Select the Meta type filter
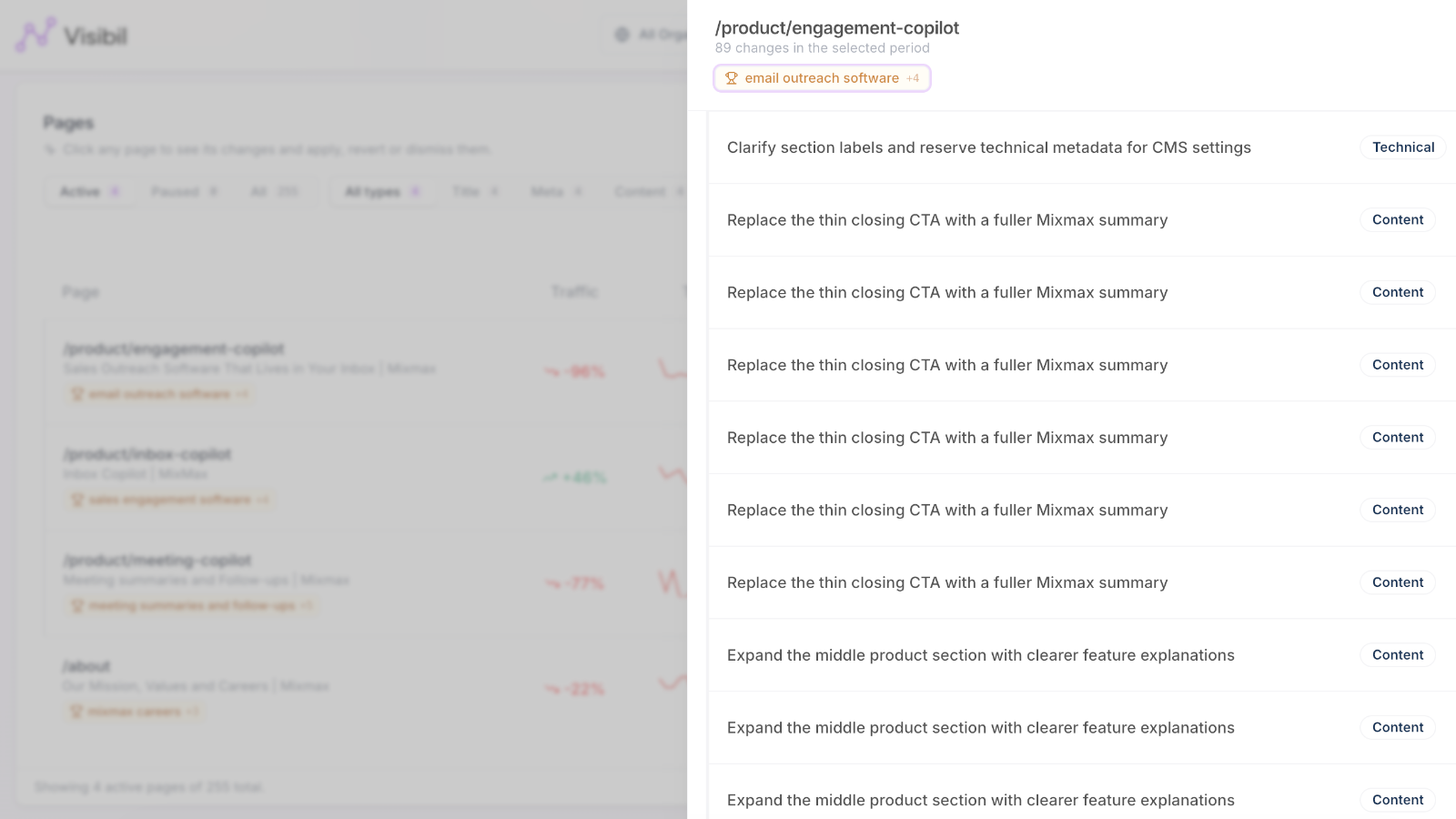This screenshot has height=819, width=1456. click(x=557, y=191)
